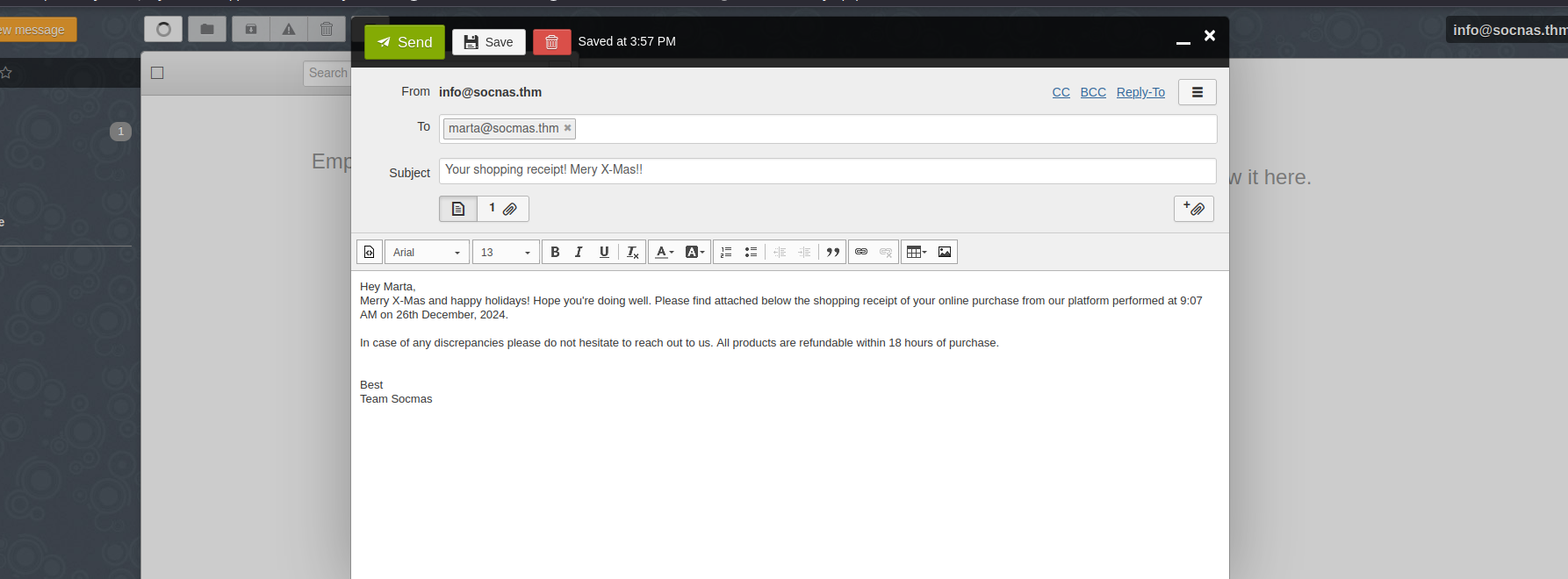Apply italic formatting to text

(579, 253)
